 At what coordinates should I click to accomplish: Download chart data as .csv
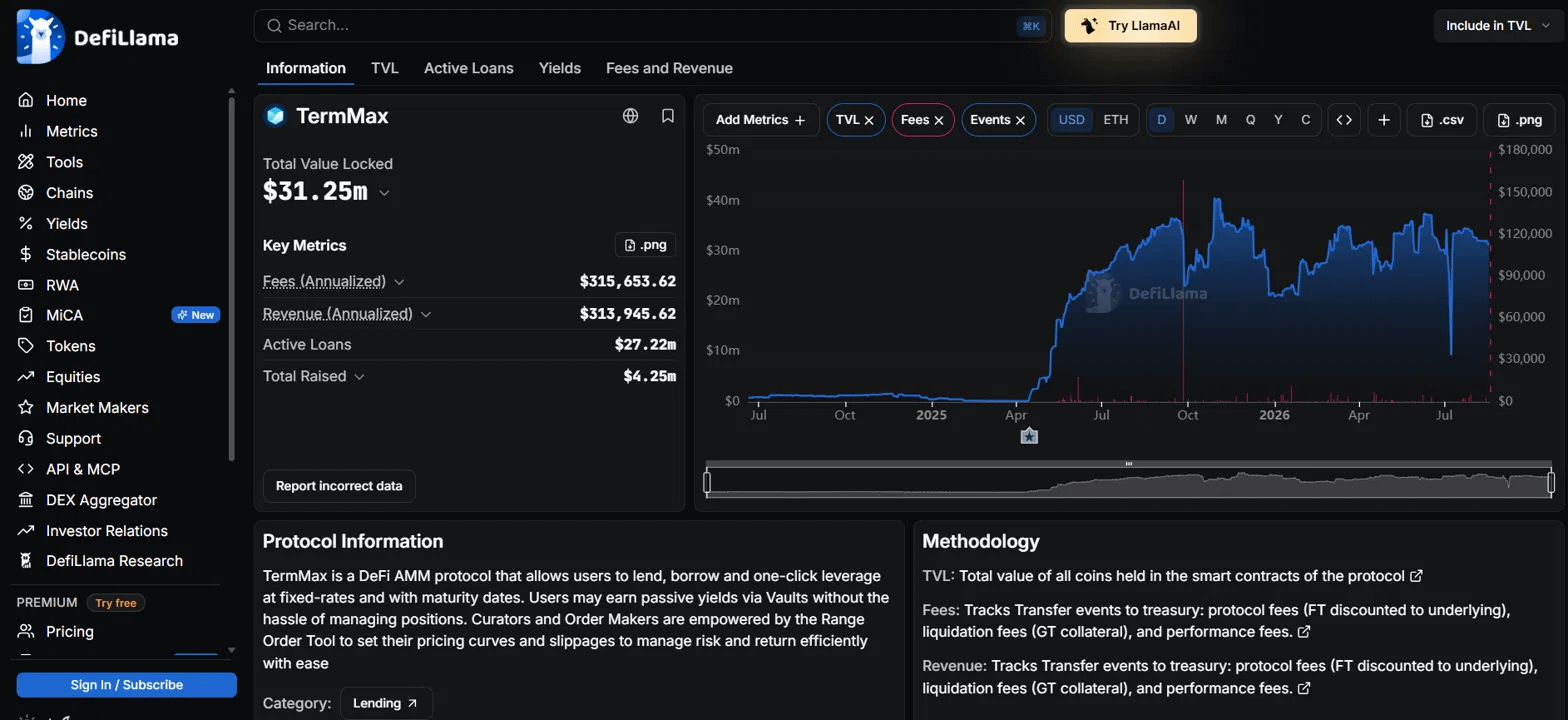1441,120
